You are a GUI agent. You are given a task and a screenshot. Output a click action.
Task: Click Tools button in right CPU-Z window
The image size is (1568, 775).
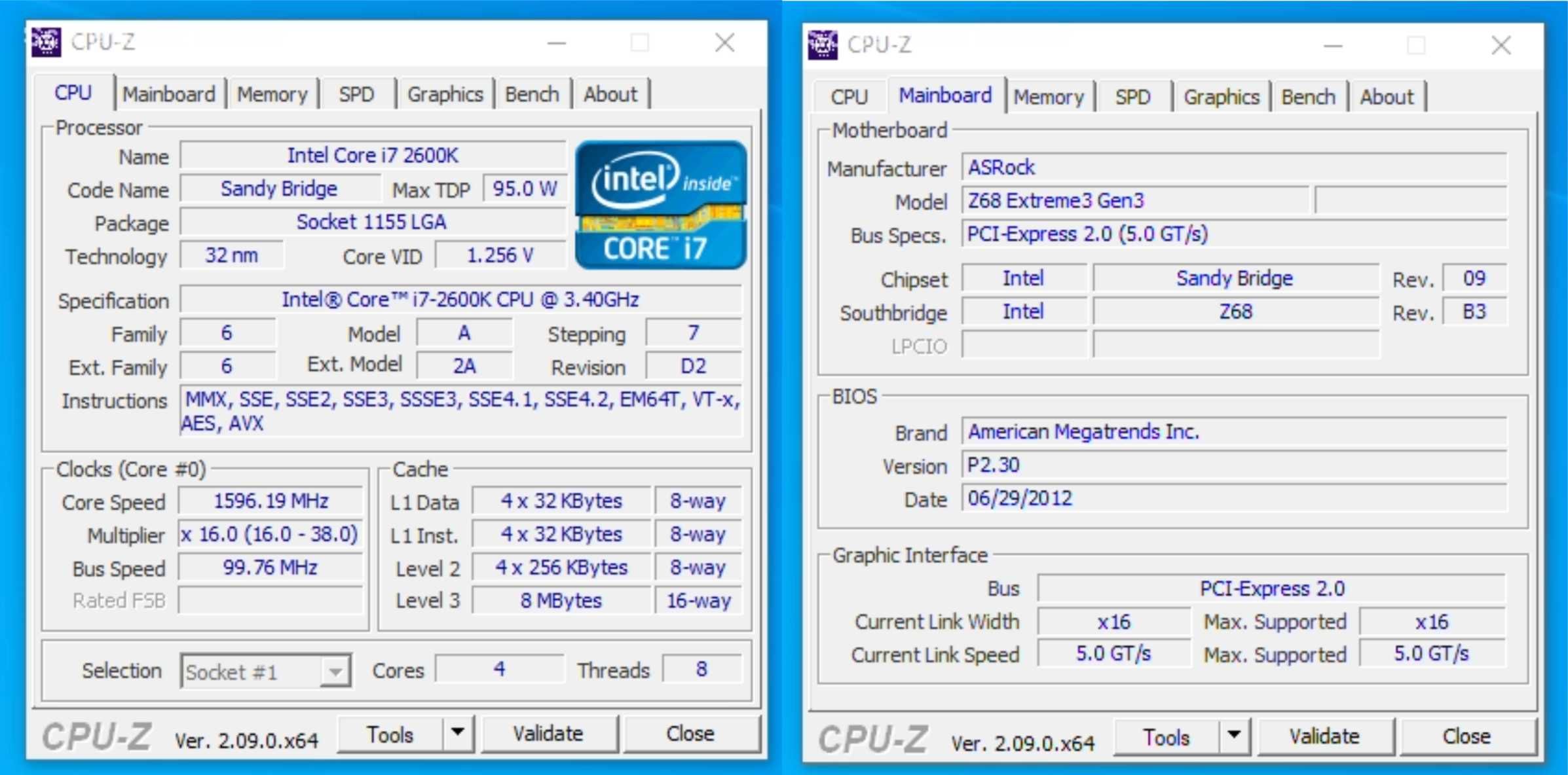pyautogui.click(x=1167, y=738)
